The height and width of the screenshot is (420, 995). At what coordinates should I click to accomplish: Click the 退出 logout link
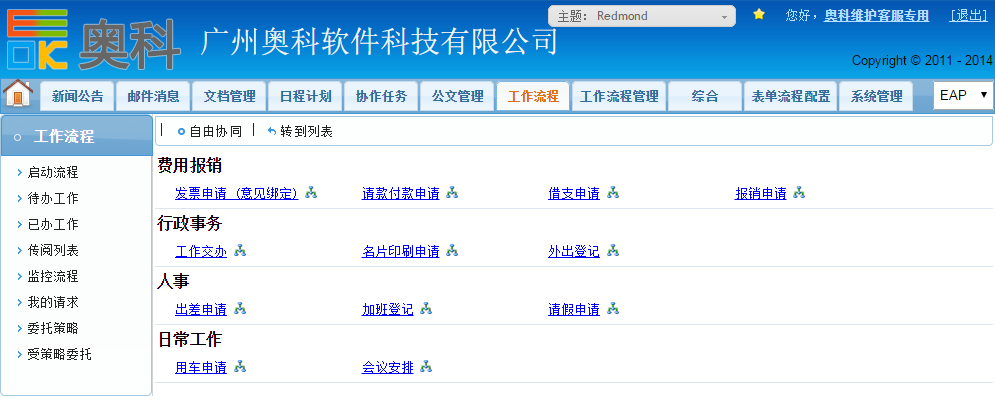968,15
